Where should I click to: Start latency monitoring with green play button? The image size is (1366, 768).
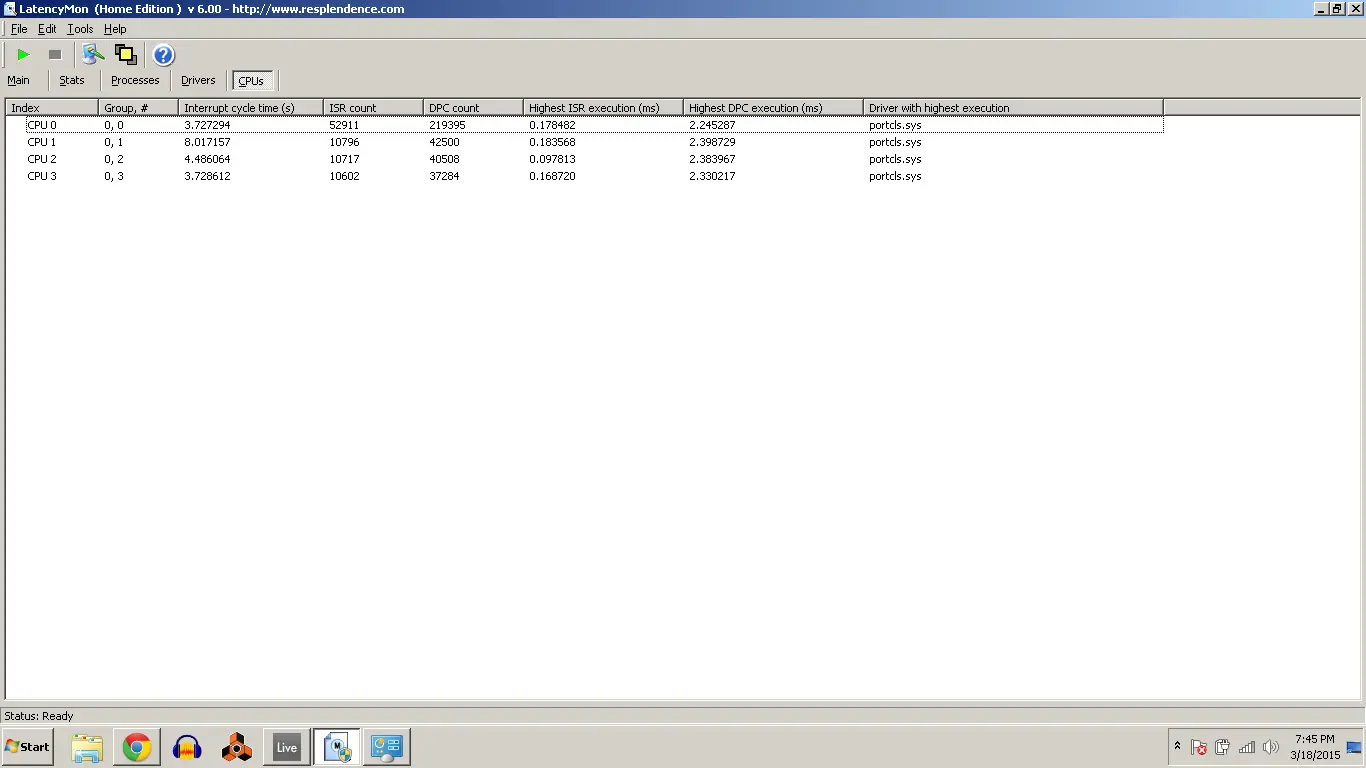[24, 55]
